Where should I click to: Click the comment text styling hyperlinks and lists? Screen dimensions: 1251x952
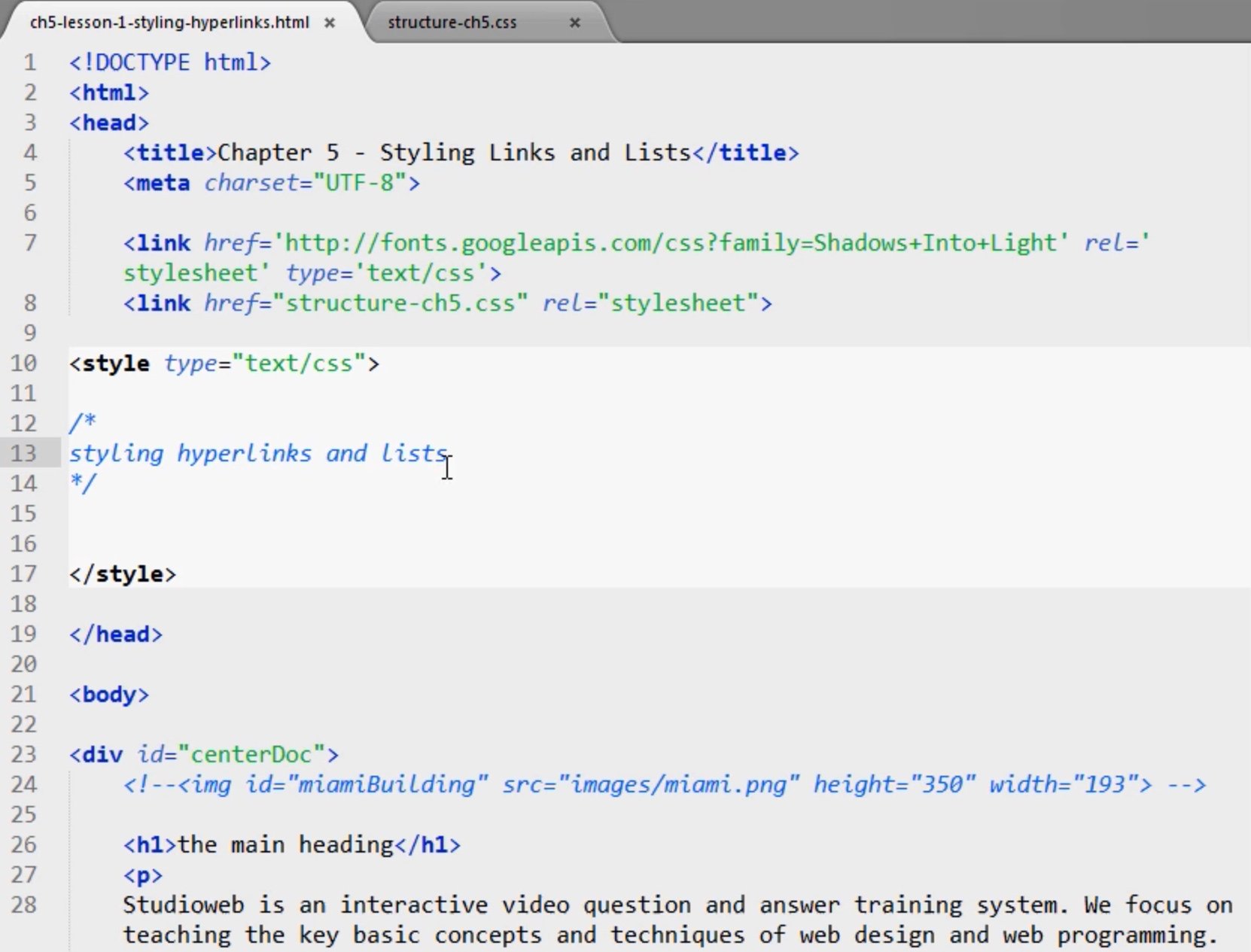[x=259, y=454]
